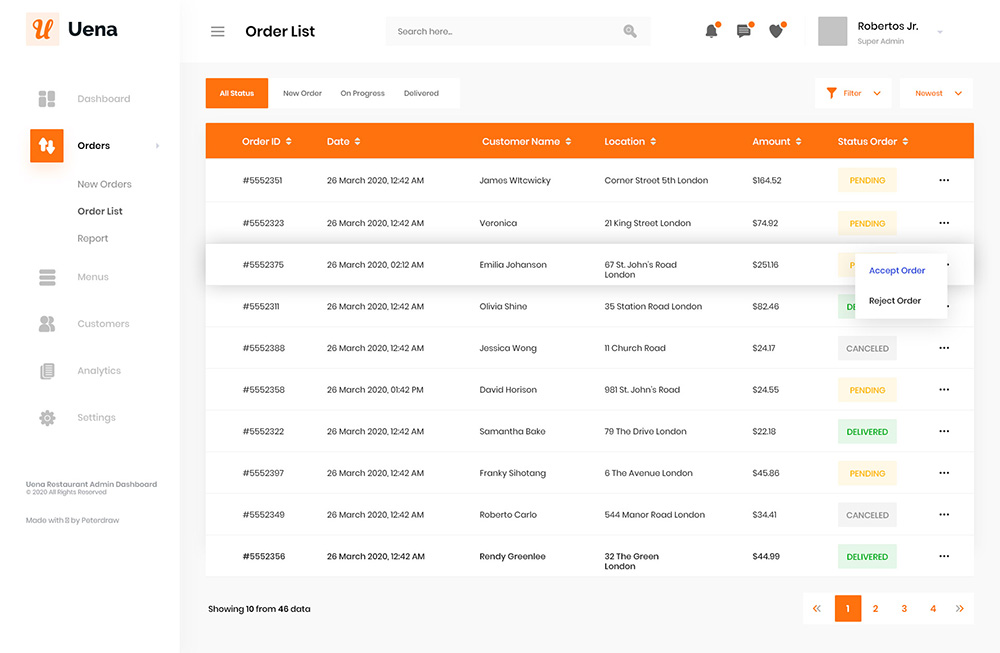The image size is (1000, 653).
Task: Focus the Search here input field
Action: [518, 31]
